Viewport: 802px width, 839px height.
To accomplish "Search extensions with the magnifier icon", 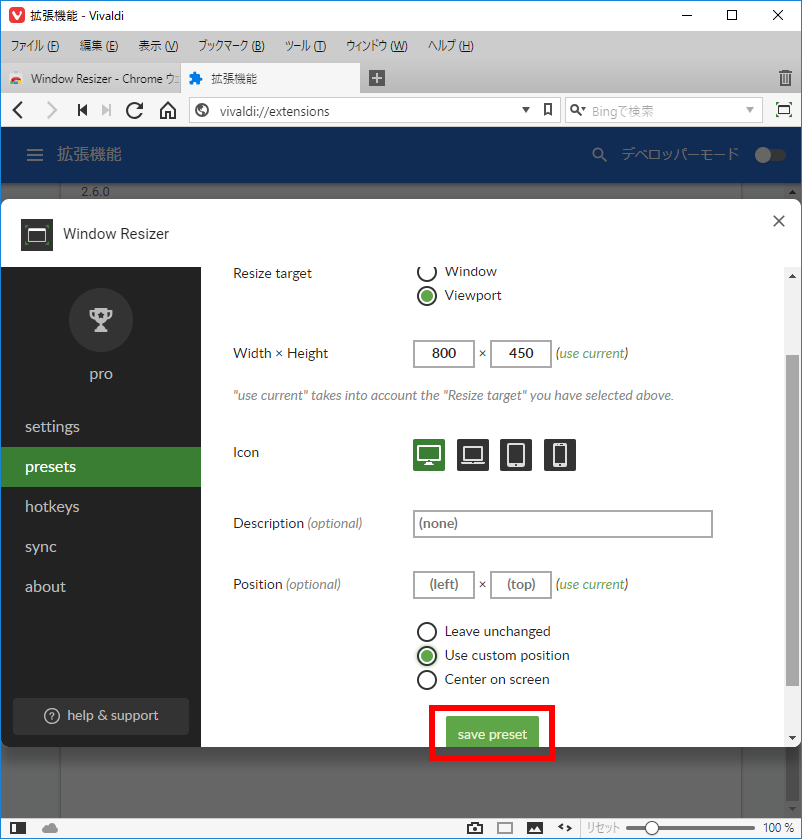I will point(599,155).
